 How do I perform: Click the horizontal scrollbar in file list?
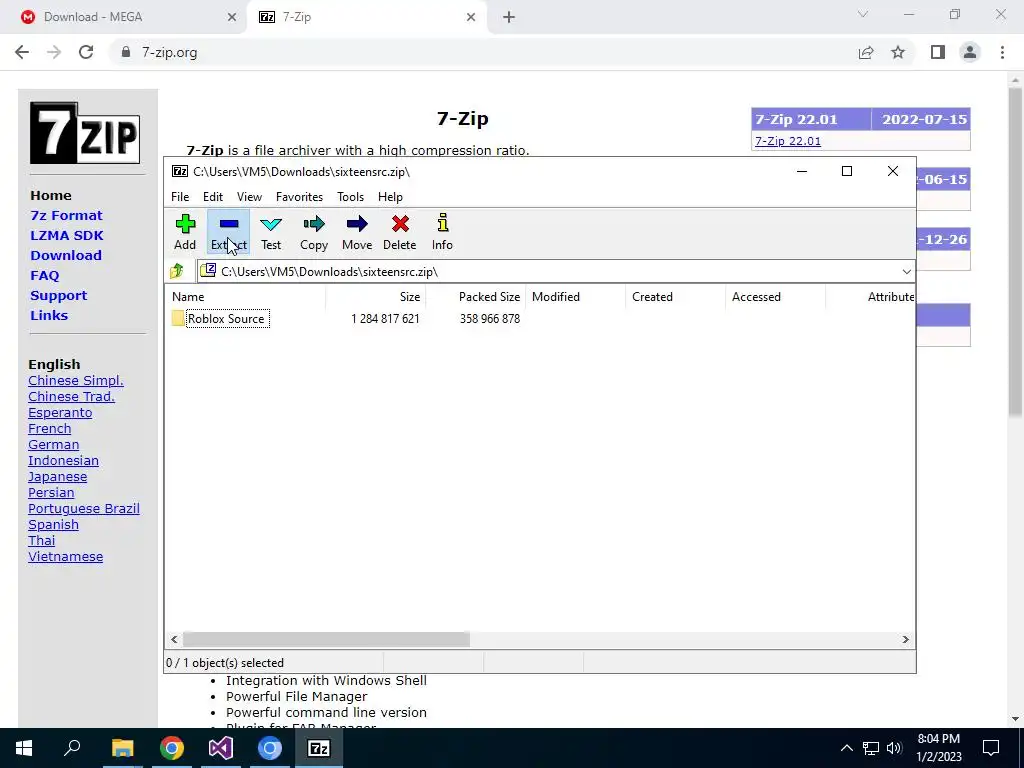click(326, 639)
